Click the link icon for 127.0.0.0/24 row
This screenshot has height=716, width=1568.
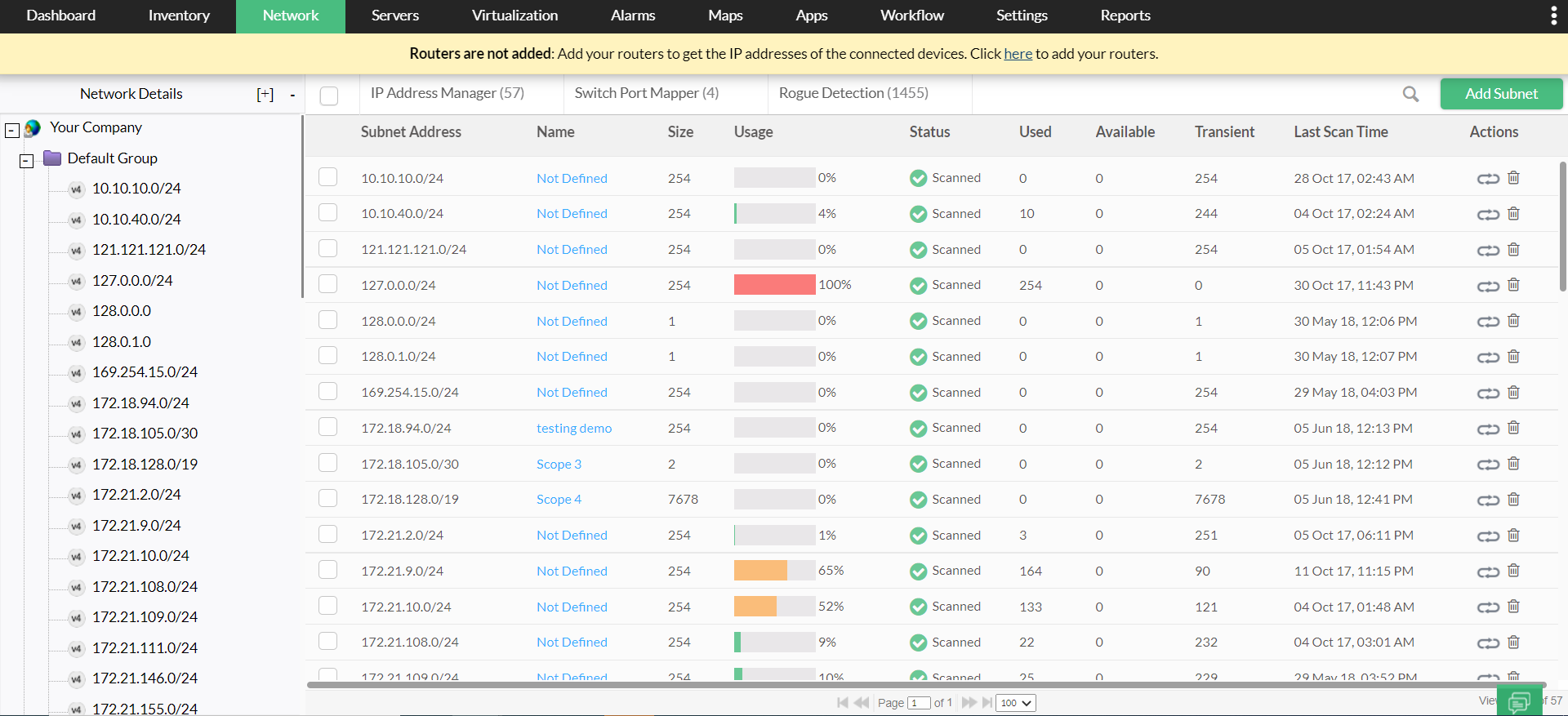(x=1488, y=286)
